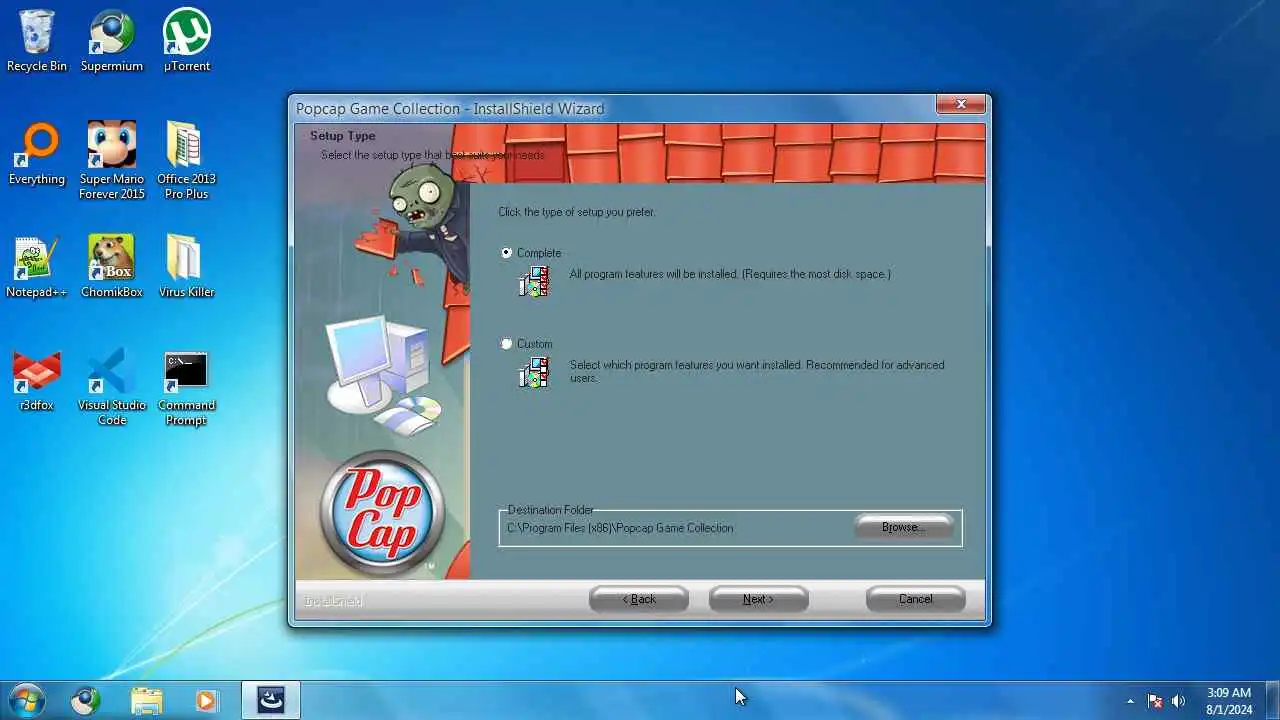Click the Setup Type heading
This screenshot has height=720, width=1280.
[x=343, y=136]
